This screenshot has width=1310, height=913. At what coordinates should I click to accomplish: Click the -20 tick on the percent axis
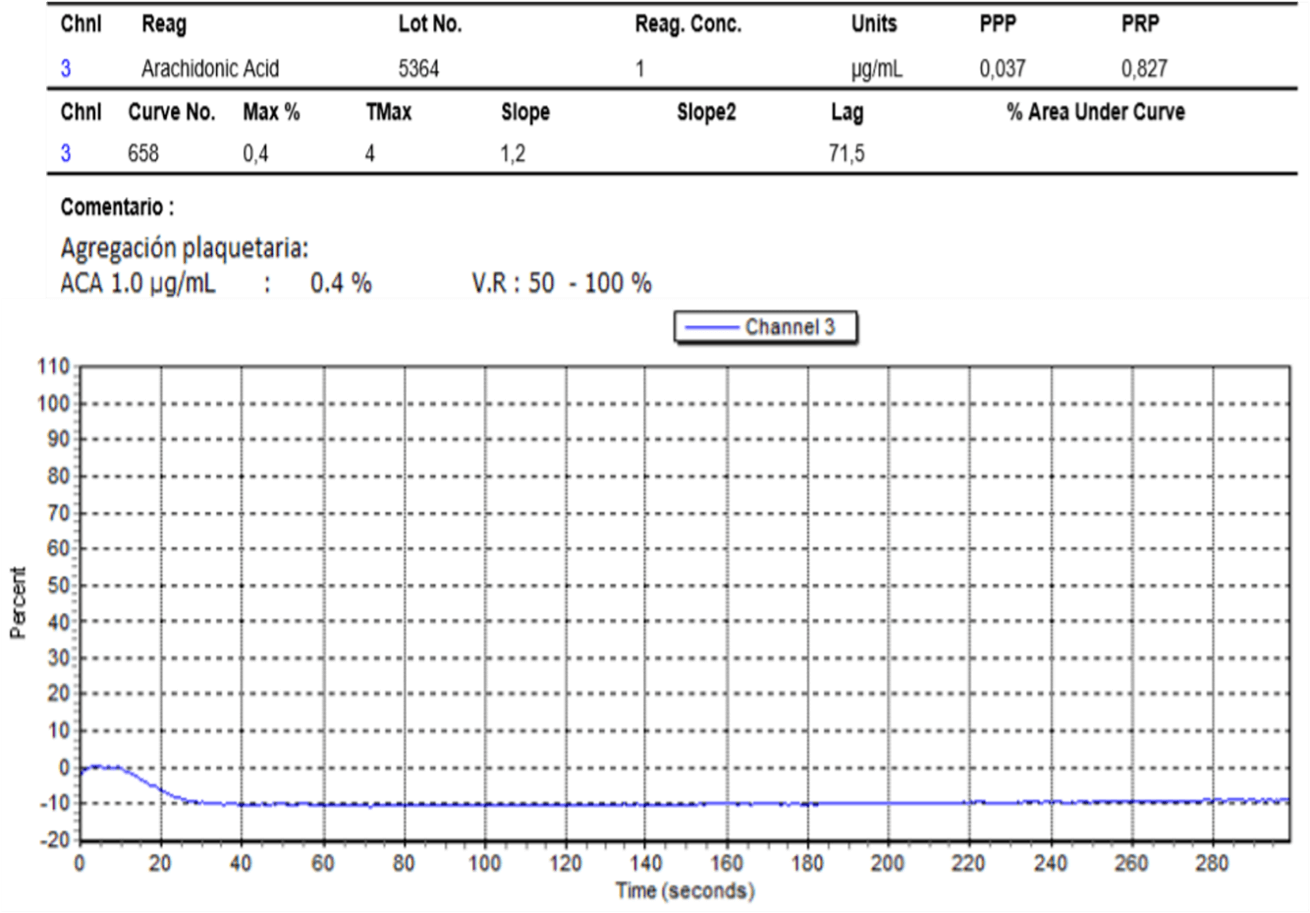(54, 841)
